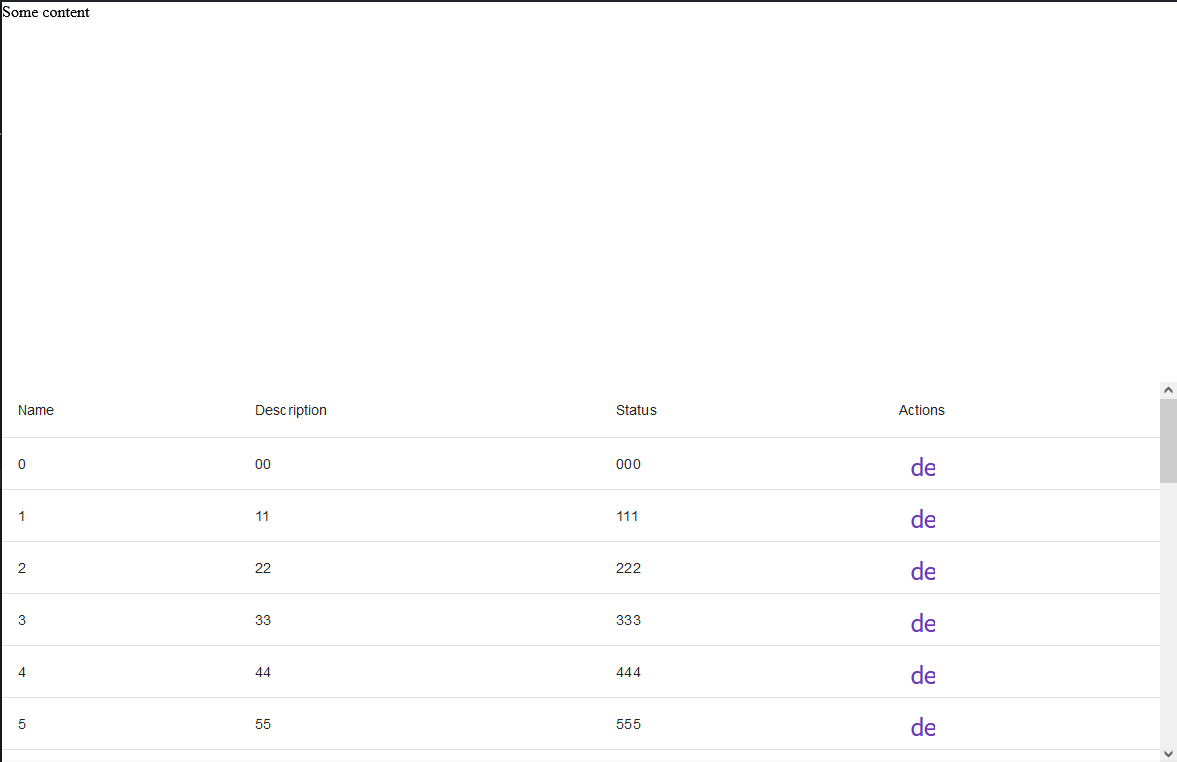Click the de action link in row 0
The width and height of the screenshot is (1177, 762).
(923, 467)
